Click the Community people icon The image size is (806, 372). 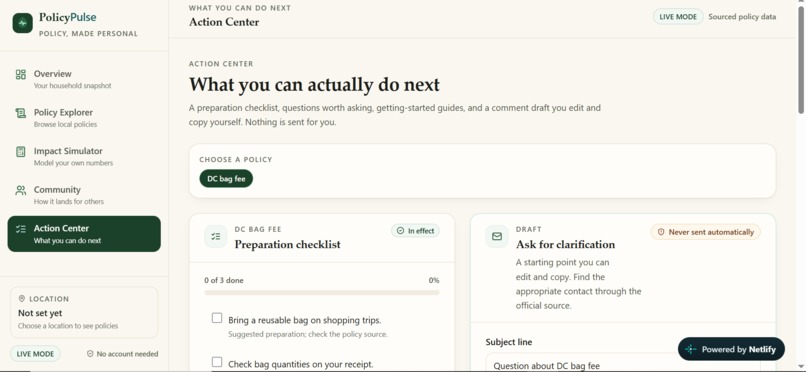(21, 191)
